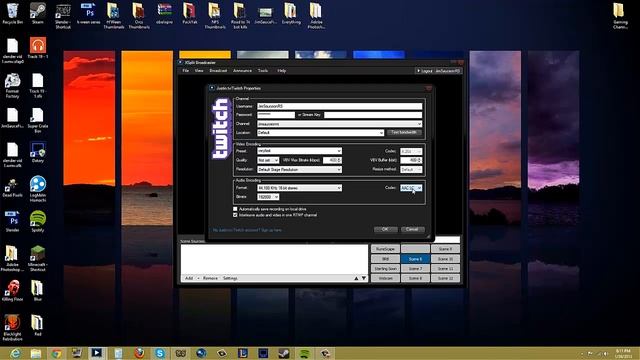640x360 pixels.
Task: Open the Quality dropdown
Action: [x=268, y=160]
